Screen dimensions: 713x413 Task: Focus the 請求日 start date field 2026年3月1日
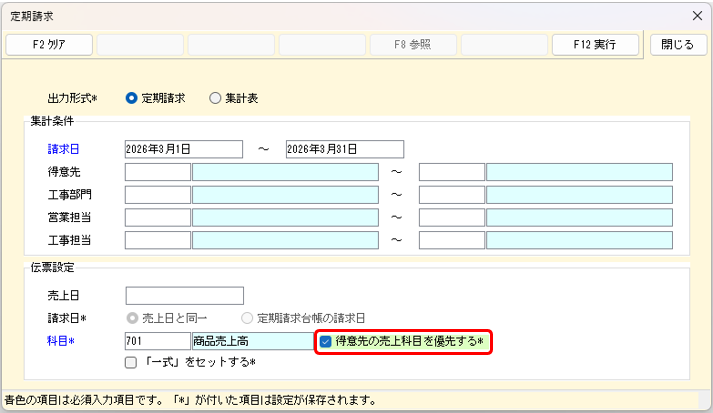pos(184,149)
